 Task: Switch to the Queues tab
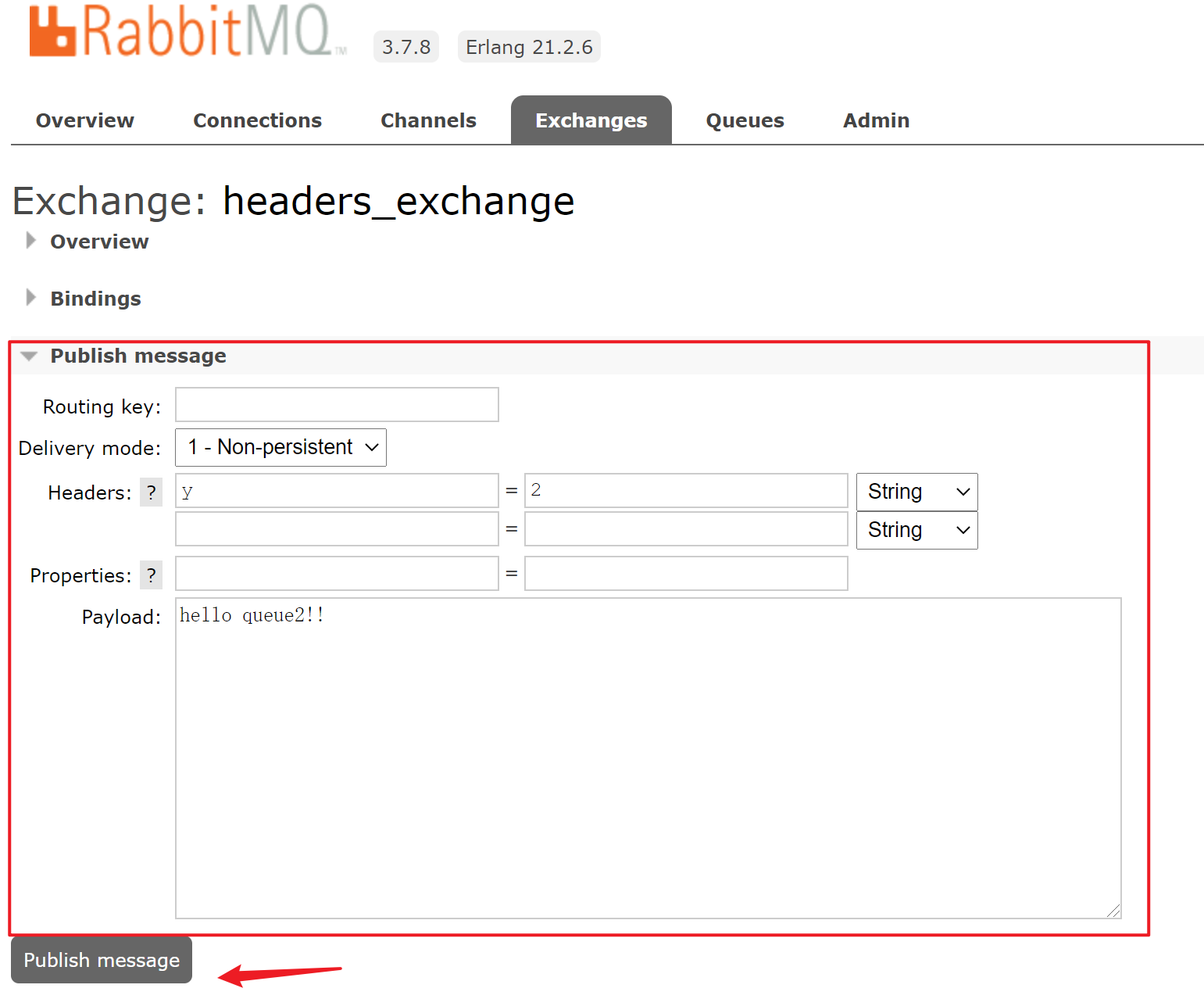pos(745,120)
